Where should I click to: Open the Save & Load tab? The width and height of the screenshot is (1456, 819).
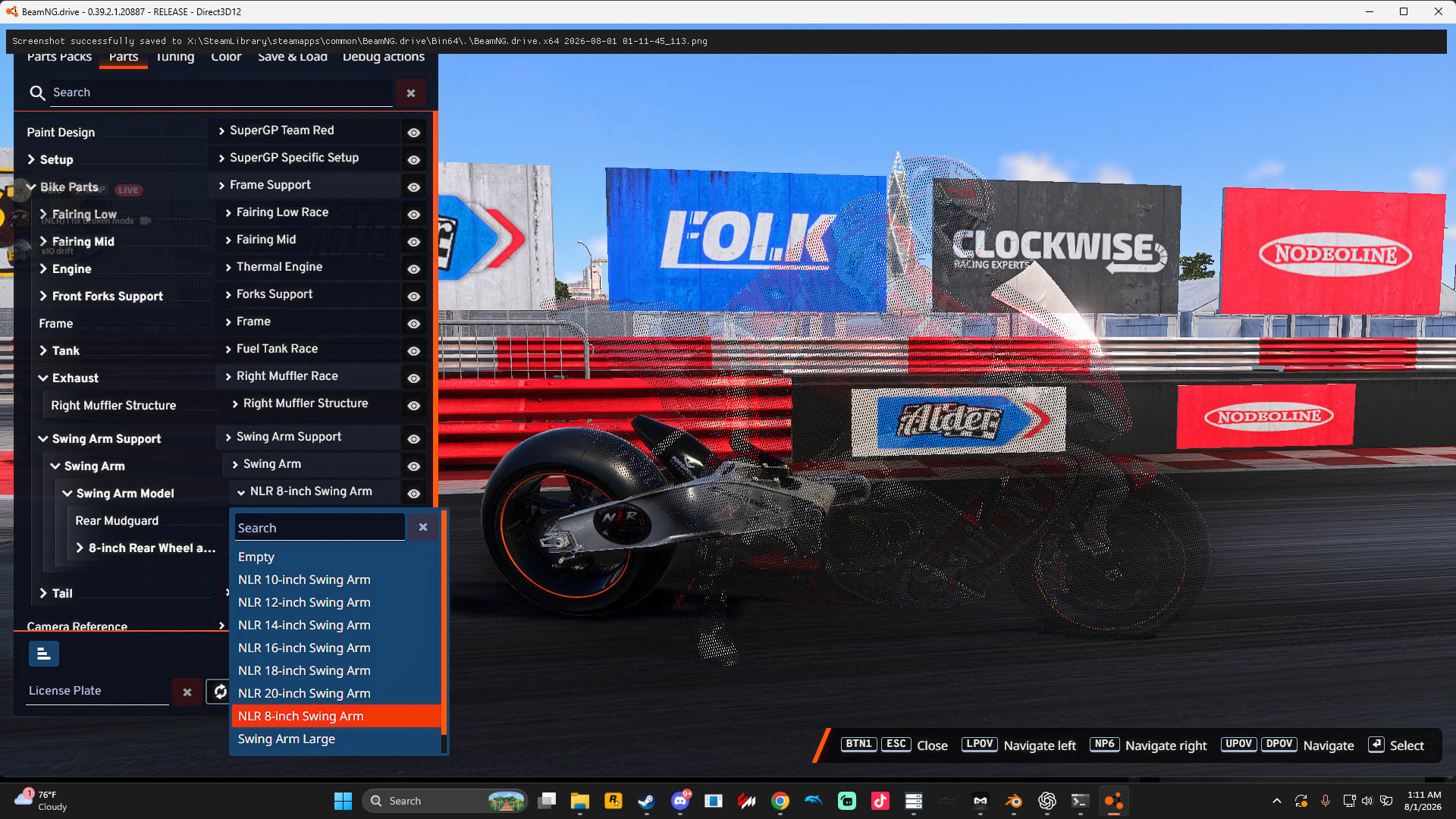[x=293, y=57]
